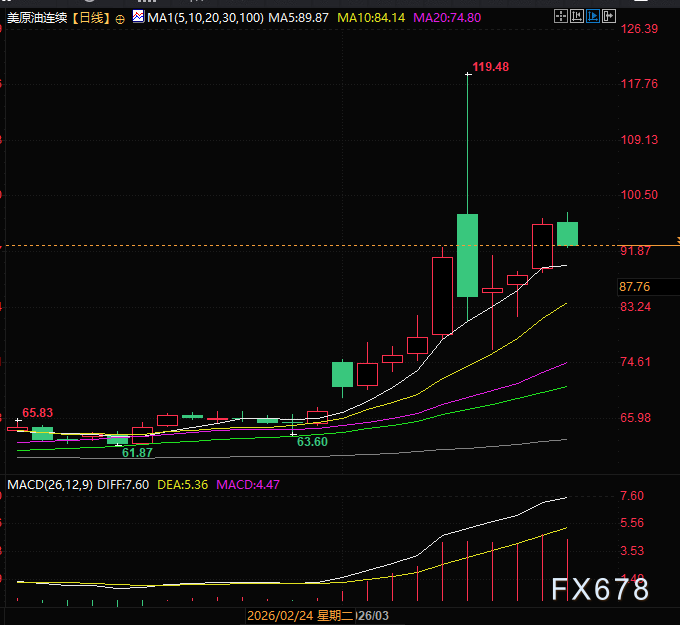680x625 pixels.
Task: Click the 100.50 axis price value
Action: [x=639, y=195]
